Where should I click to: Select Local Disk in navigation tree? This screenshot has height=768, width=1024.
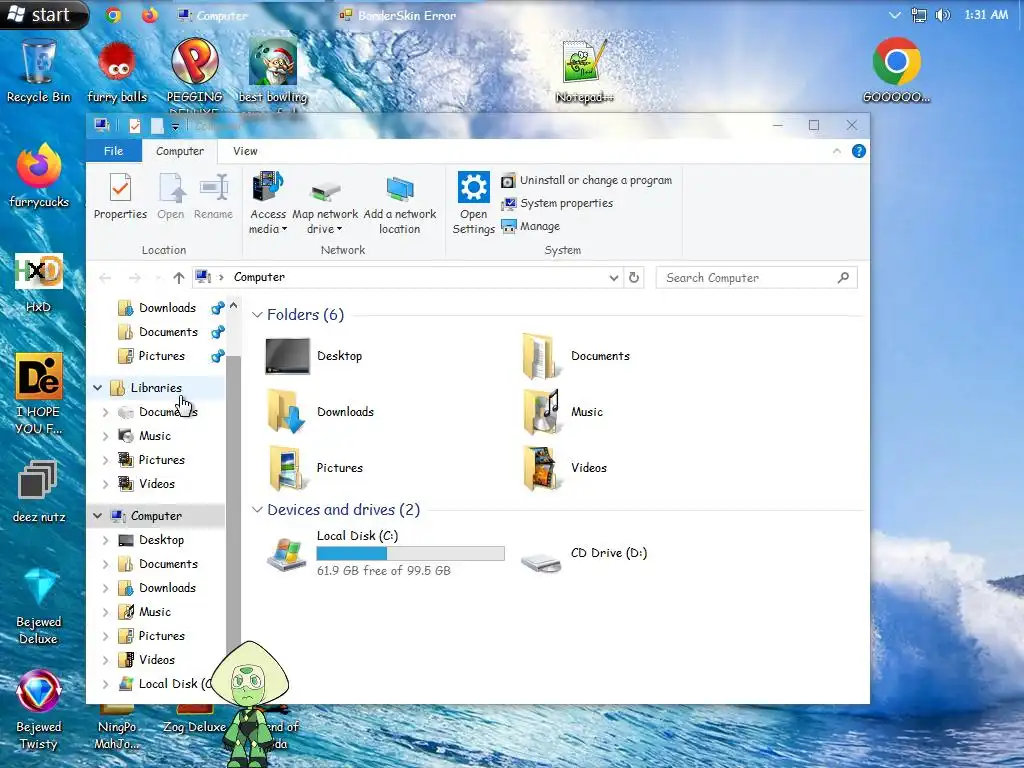(167, 684)
